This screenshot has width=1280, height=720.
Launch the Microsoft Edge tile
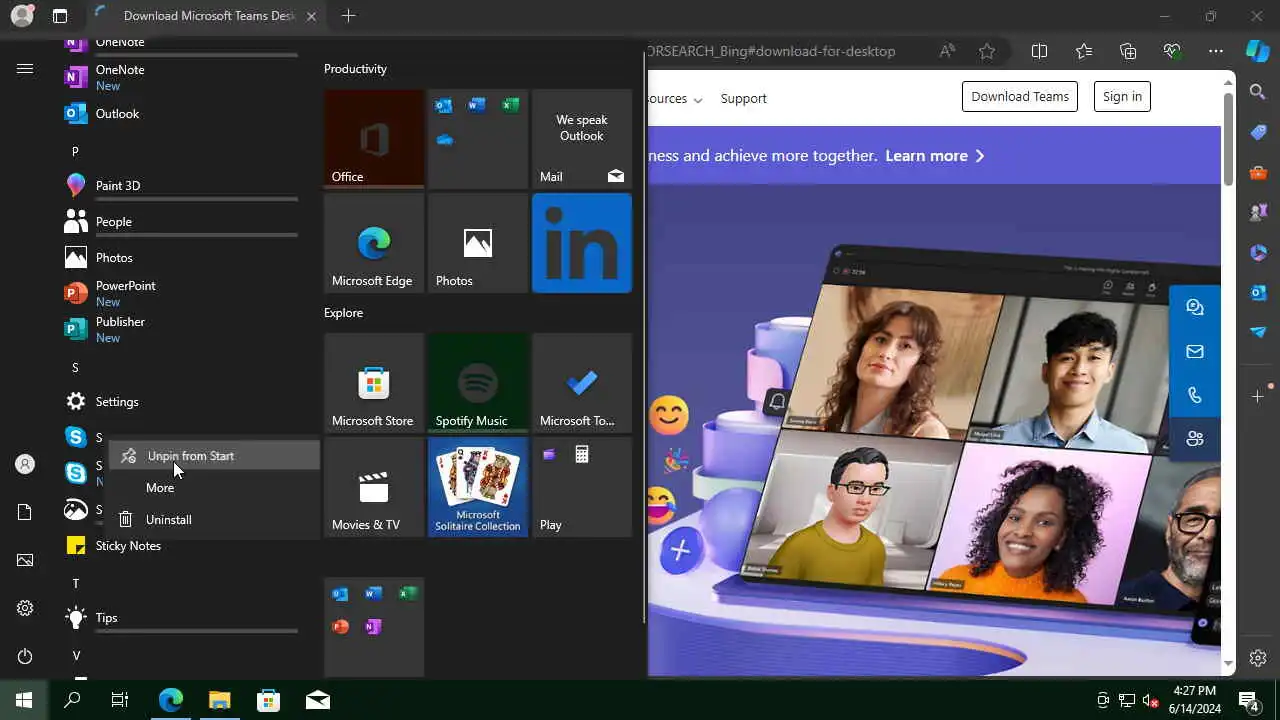(x=374, y=243)
